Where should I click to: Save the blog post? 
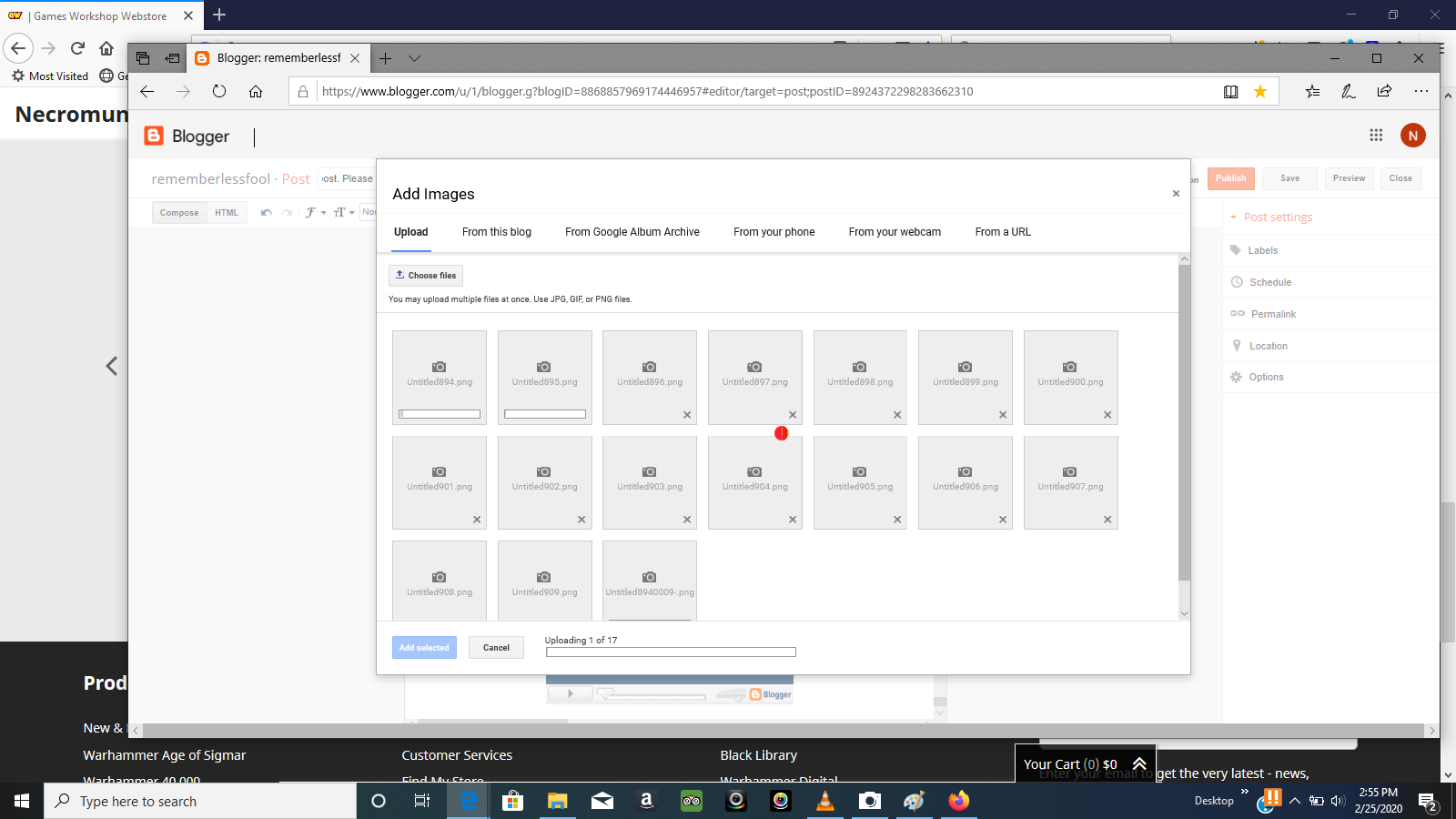click(1289, 178)
